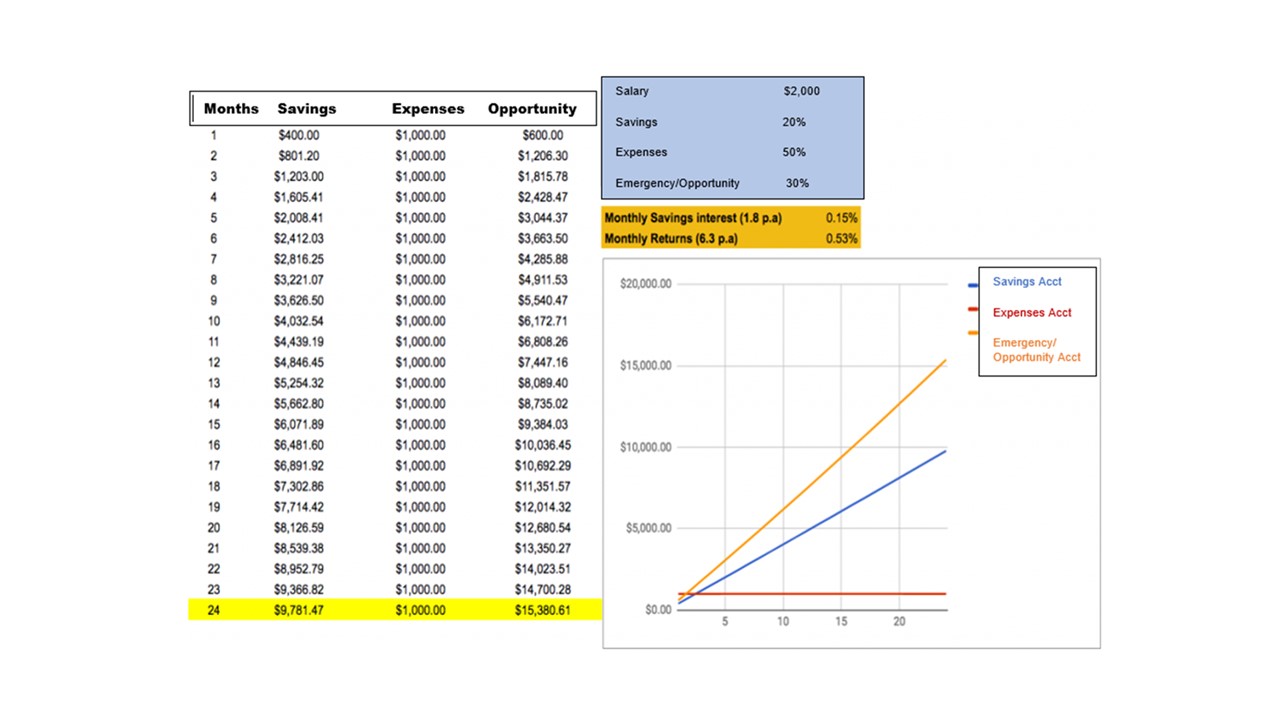Click the Savings Acct legend entry
The image size is (1280, 720).
(x=1027, y=282)
